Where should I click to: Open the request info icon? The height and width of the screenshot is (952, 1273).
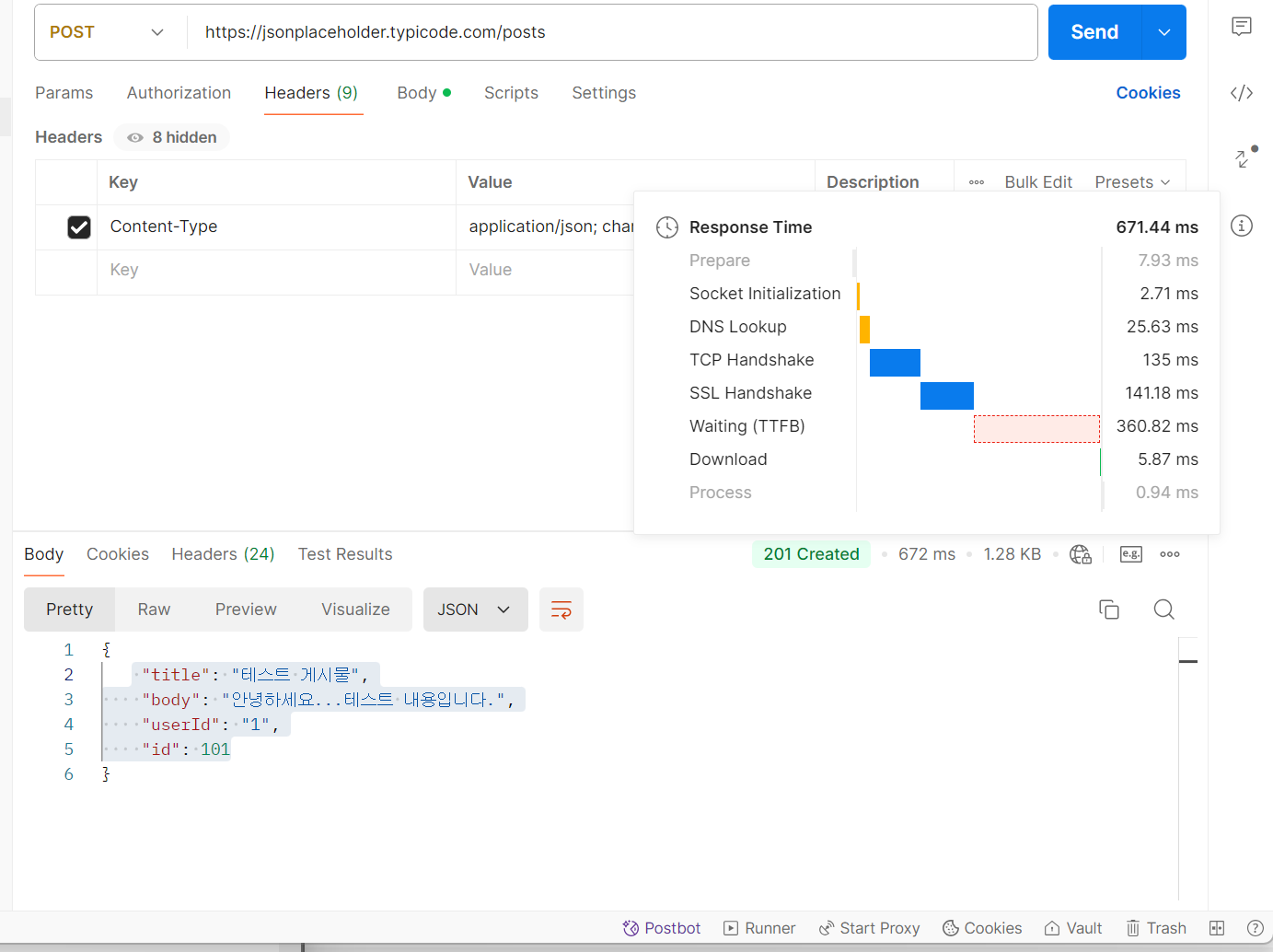pos(1242,226)
